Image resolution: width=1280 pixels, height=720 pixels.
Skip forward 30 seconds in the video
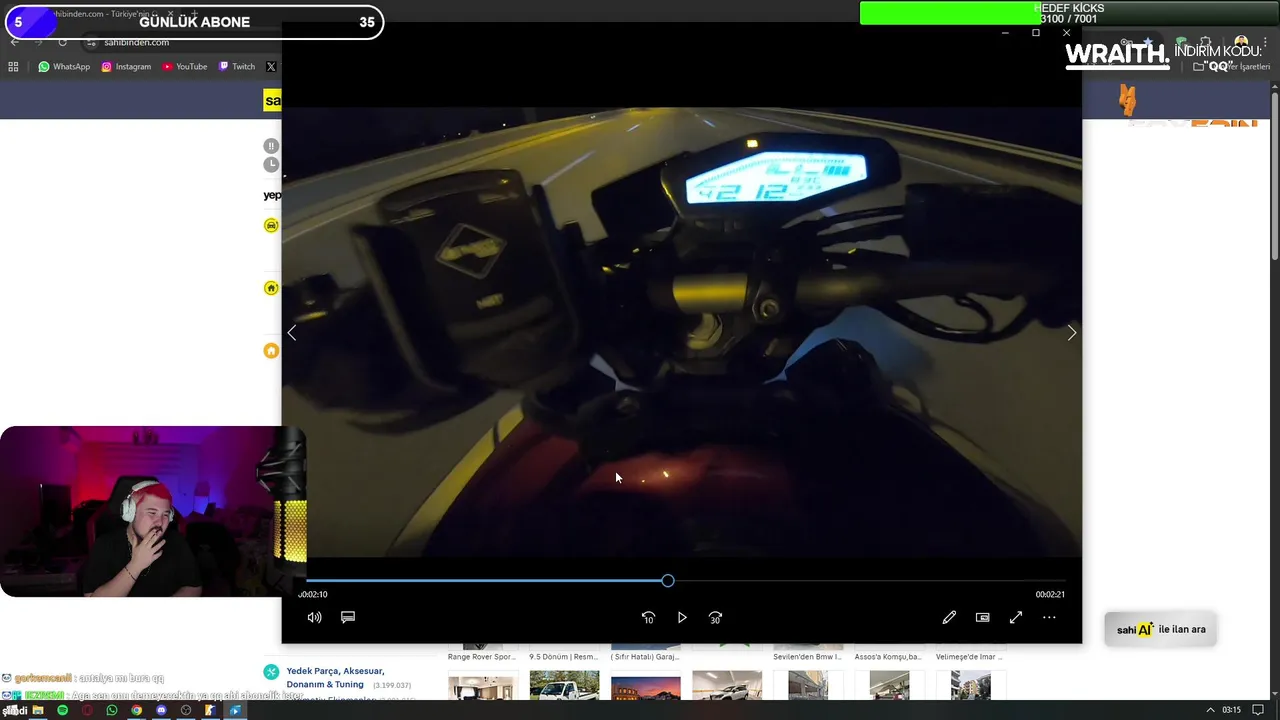(715, 618)
